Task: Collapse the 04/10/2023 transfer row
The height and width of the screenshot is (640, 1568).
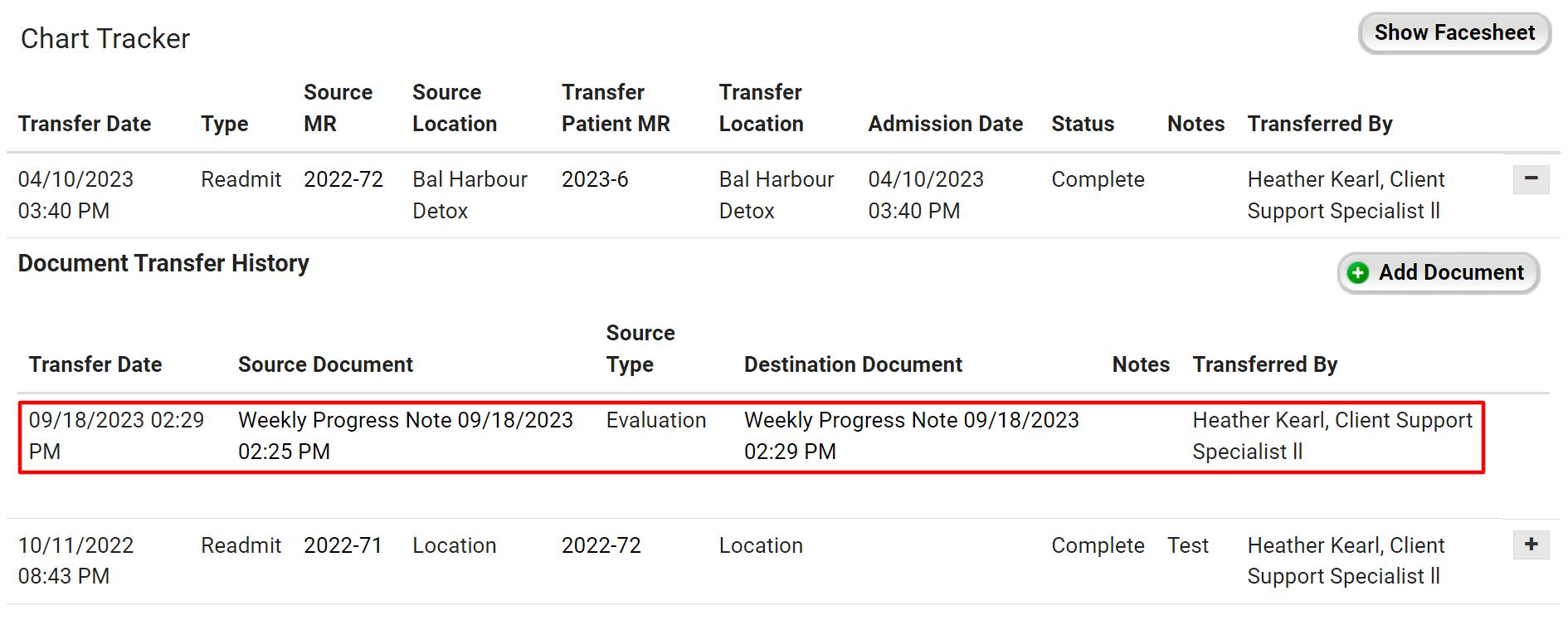Action: point(1531,178)
